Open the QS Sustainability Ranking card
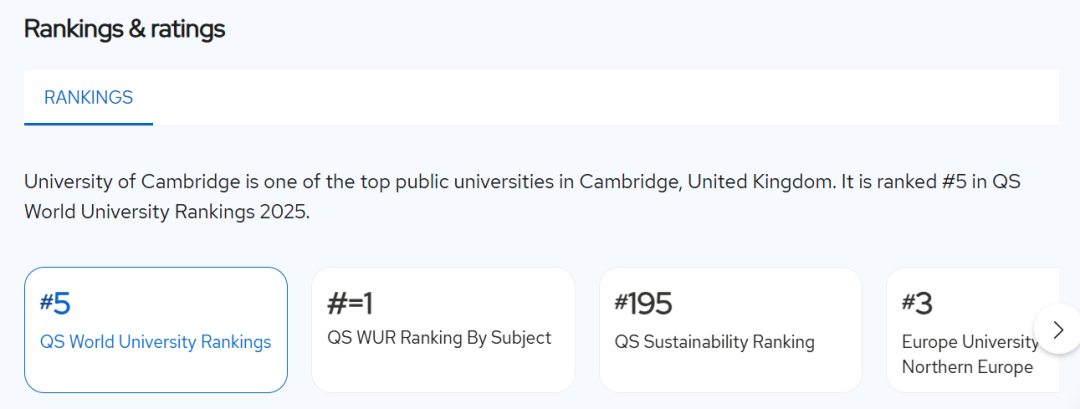This screenshot has height=409, width=1080. click(730, 330)
